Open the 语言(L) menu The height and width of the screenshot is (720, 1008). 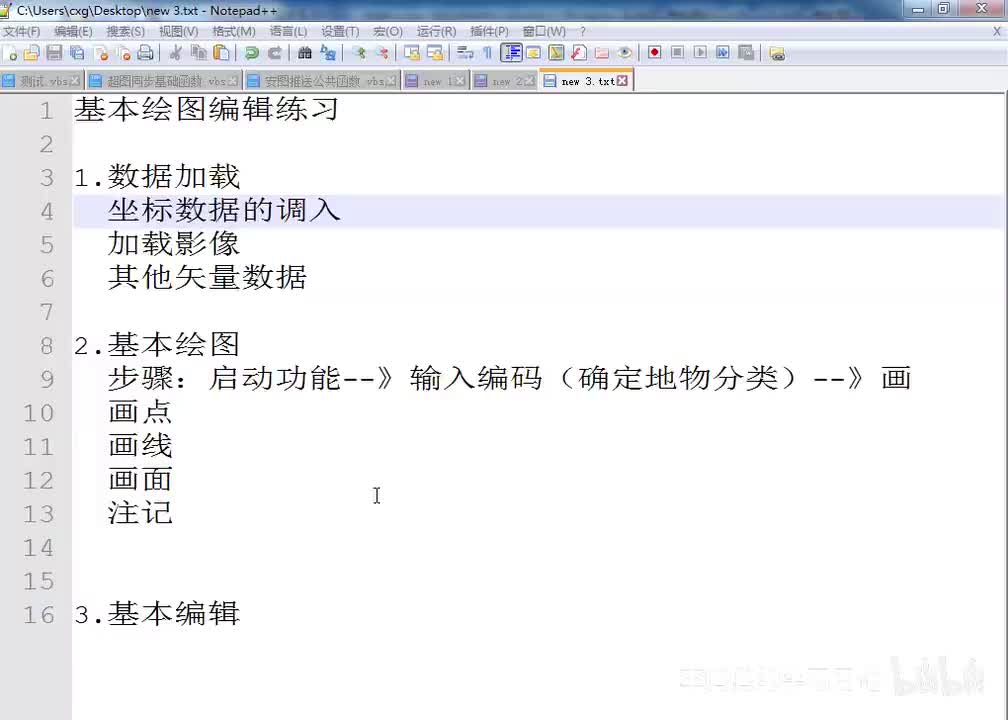coord(288,32)
